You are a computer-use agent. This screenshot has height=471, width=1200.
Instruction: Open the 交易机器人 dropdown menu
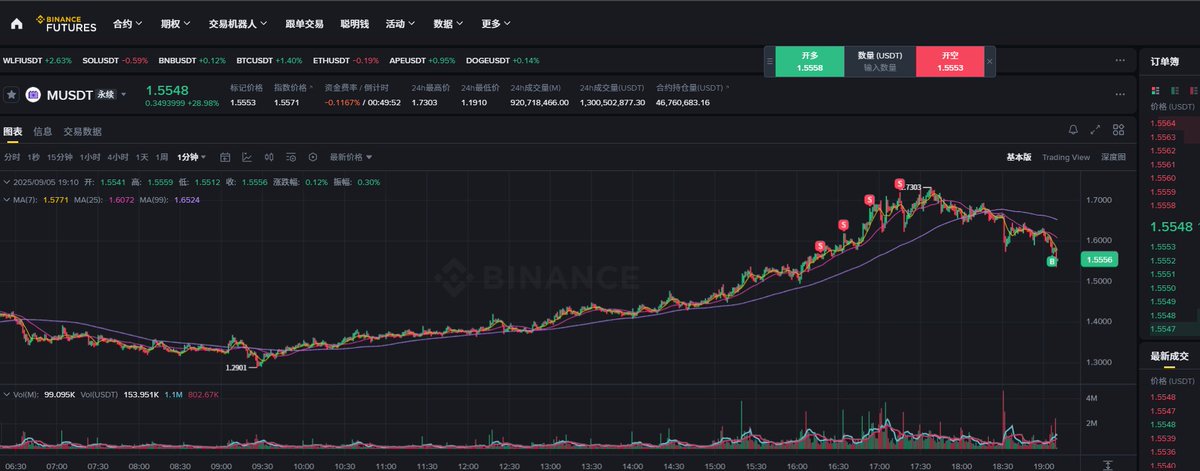pyautogui.click(x=237, y=22)
